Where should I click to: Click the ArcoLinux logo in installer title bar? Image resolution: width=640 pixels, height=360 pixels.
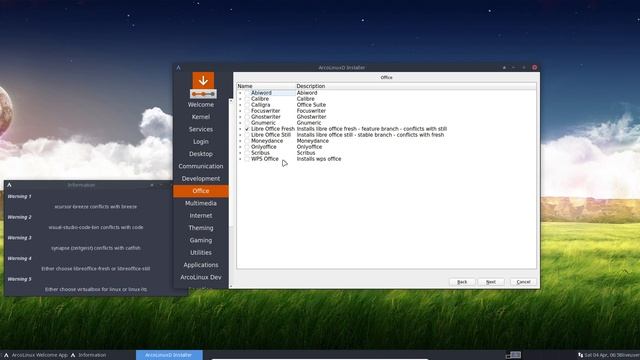178,67
